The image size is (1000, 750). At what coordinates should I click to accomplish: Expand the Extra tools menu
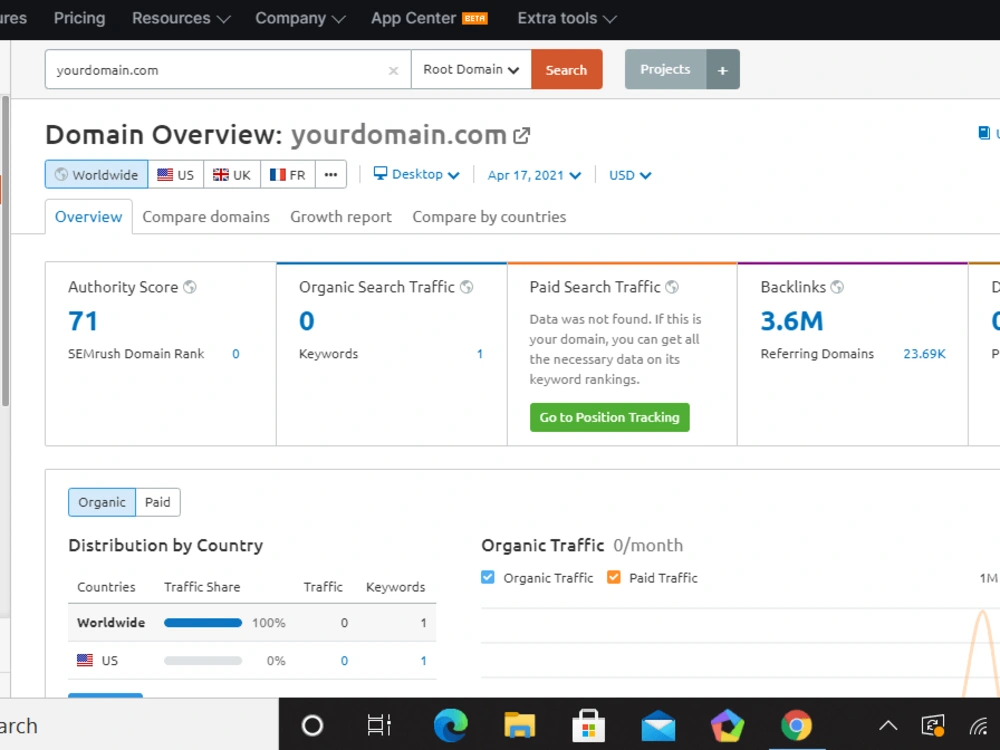click(x=567, y=18)
